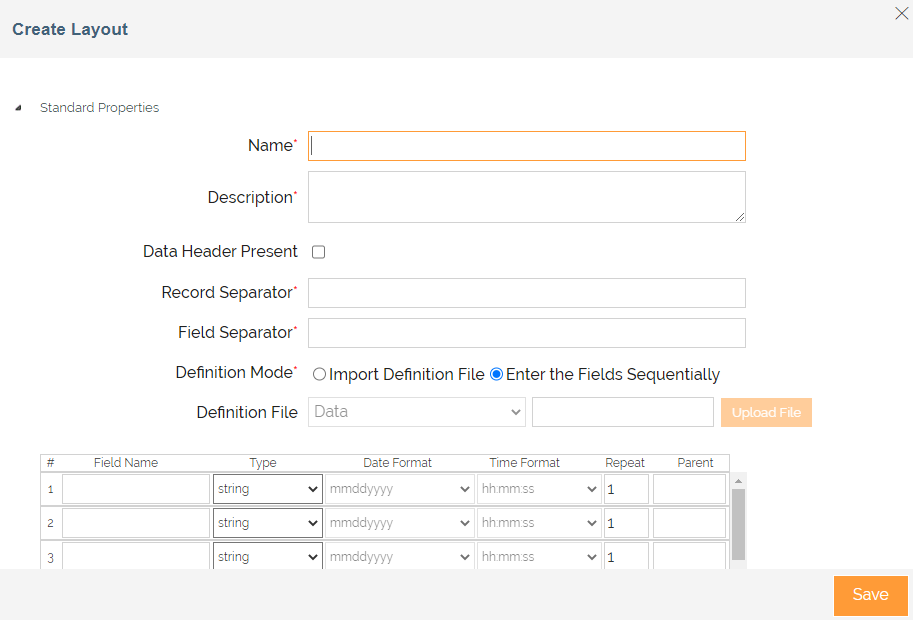Viewport: 913px width, 620px height.
Task: Click the Save button
Action: pos(870,595)
